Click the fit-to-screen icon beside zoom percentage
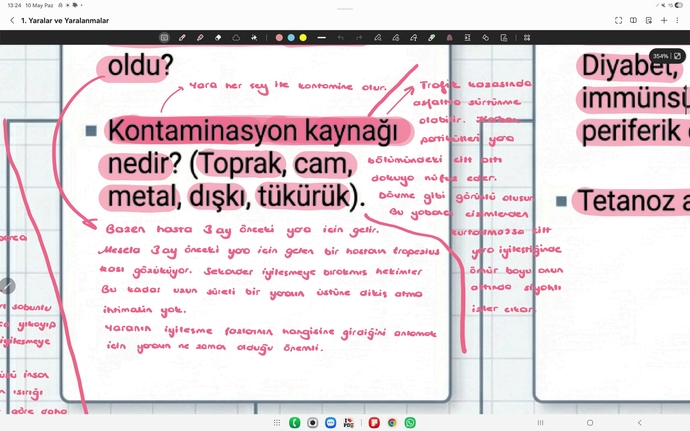Image resolution: width=690 pixels, height=431 pixels. pyautogui.click(x=677, y=56)
